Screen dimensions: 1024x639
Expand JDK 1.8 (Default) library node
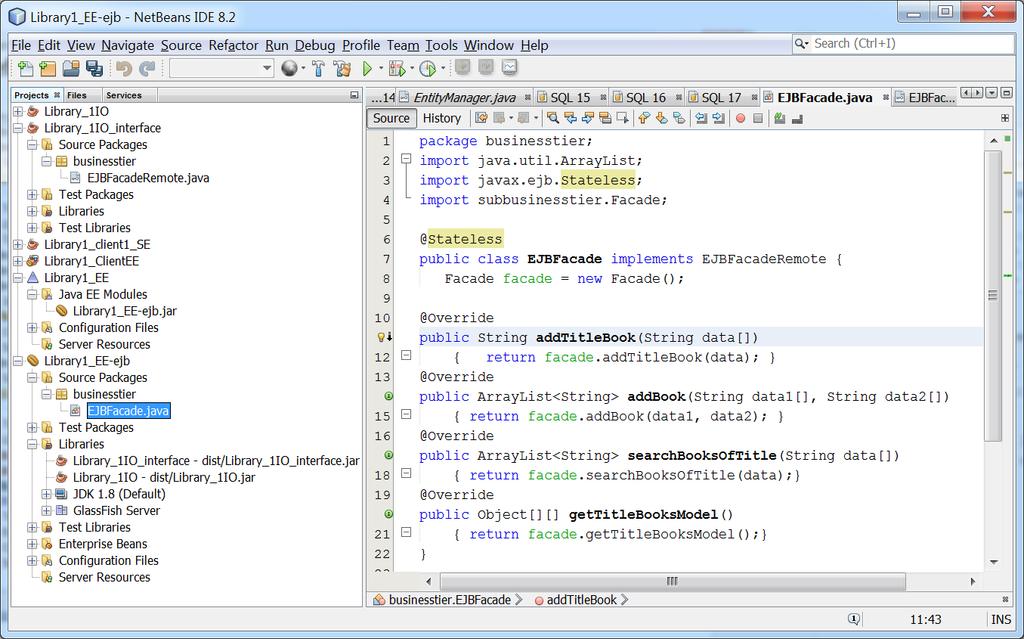click(46, 494)
